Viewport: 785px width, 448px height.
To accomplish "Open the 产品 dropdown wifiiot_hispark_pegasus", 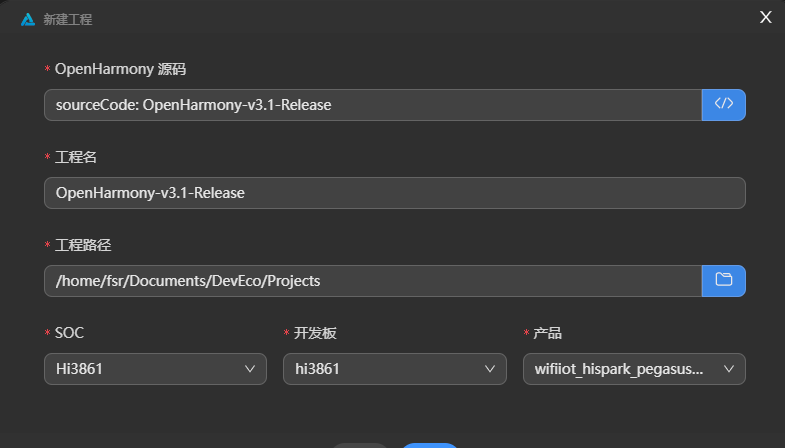I will (634, 369).
